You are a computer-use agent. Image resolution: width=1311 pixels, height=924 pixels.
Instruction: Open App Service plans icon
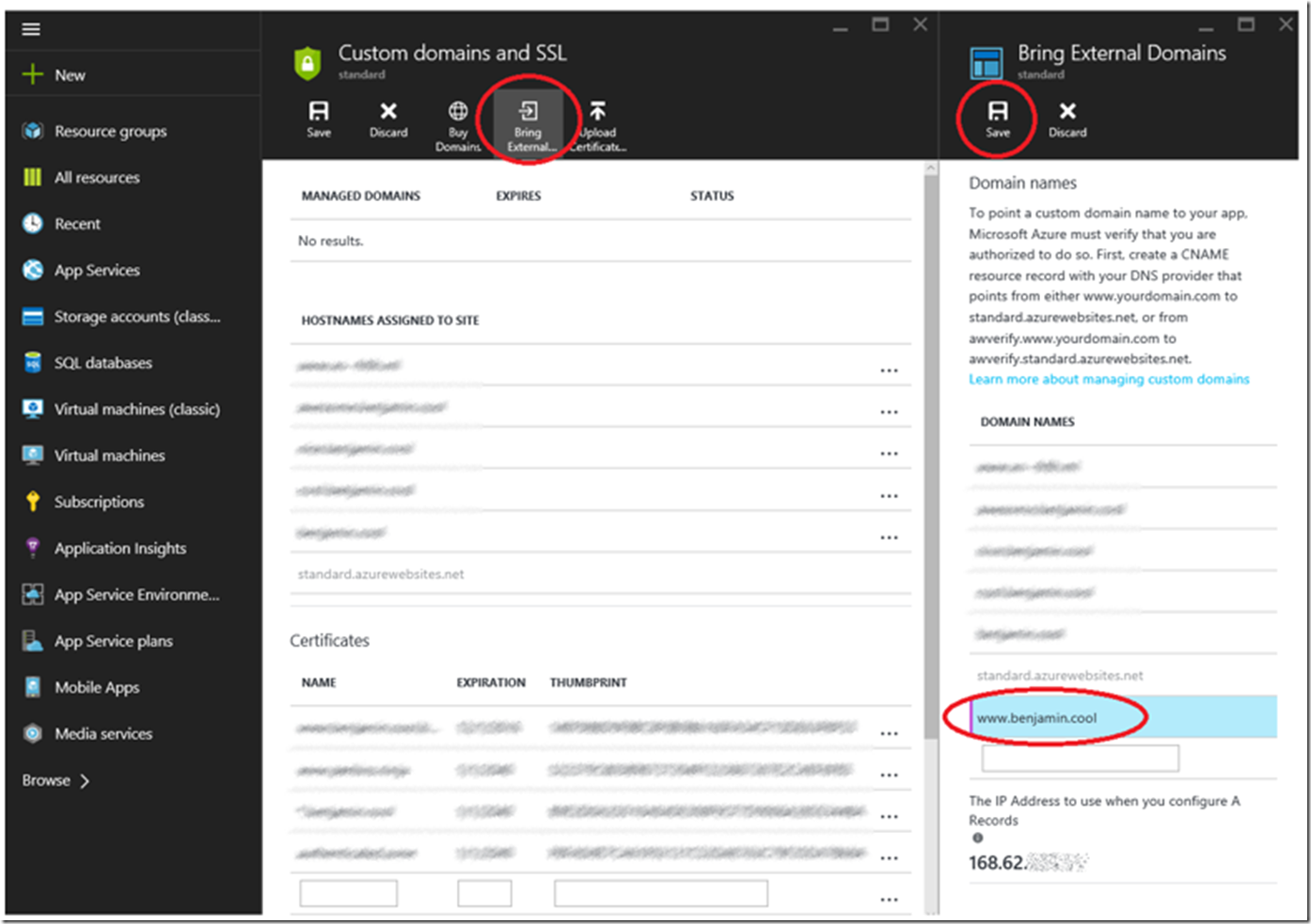click(x=33, y=640)
